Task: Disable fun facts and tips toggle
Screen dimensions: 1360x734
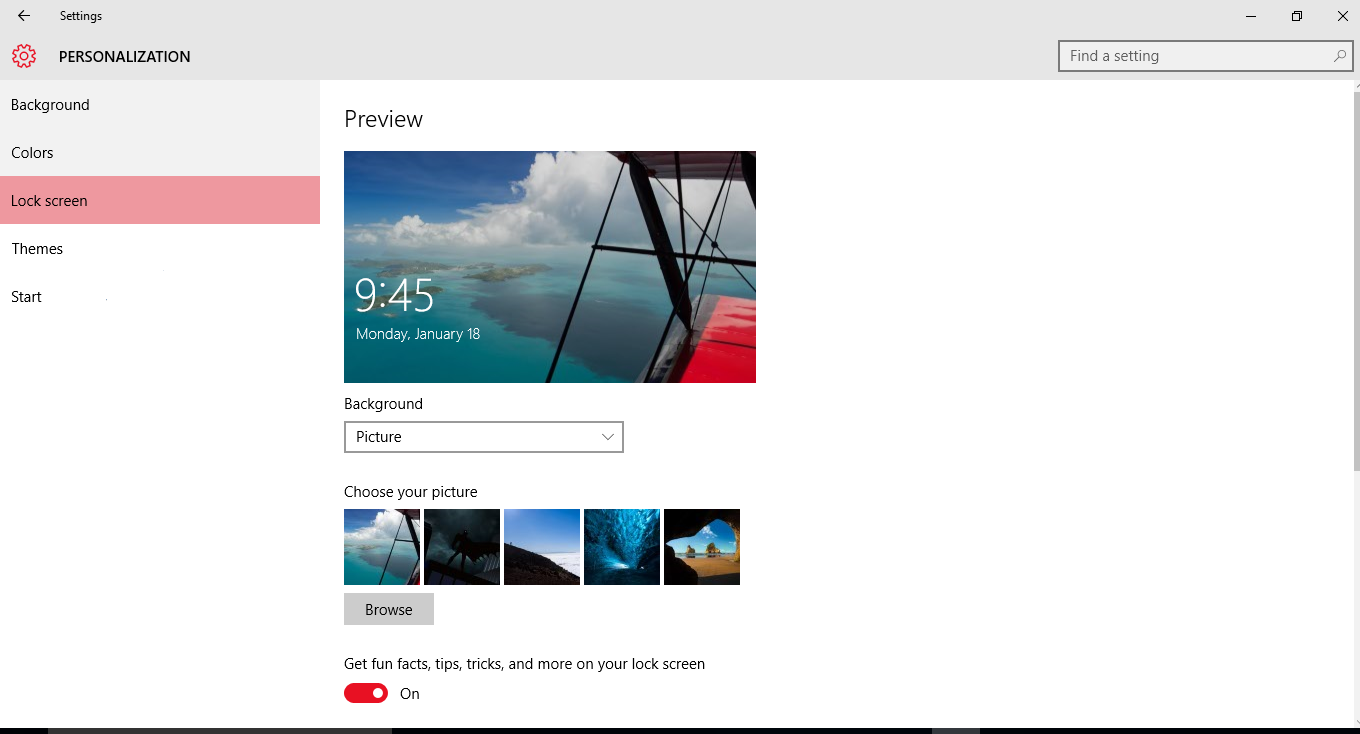Action: tap(366, 693)
